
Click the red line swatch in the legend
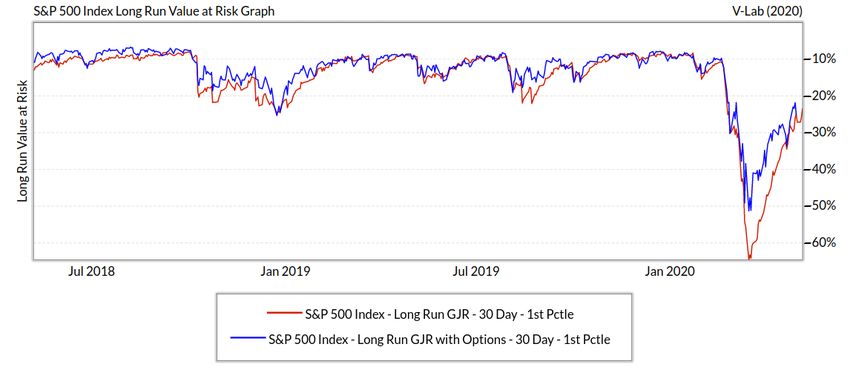pos(283,314)
